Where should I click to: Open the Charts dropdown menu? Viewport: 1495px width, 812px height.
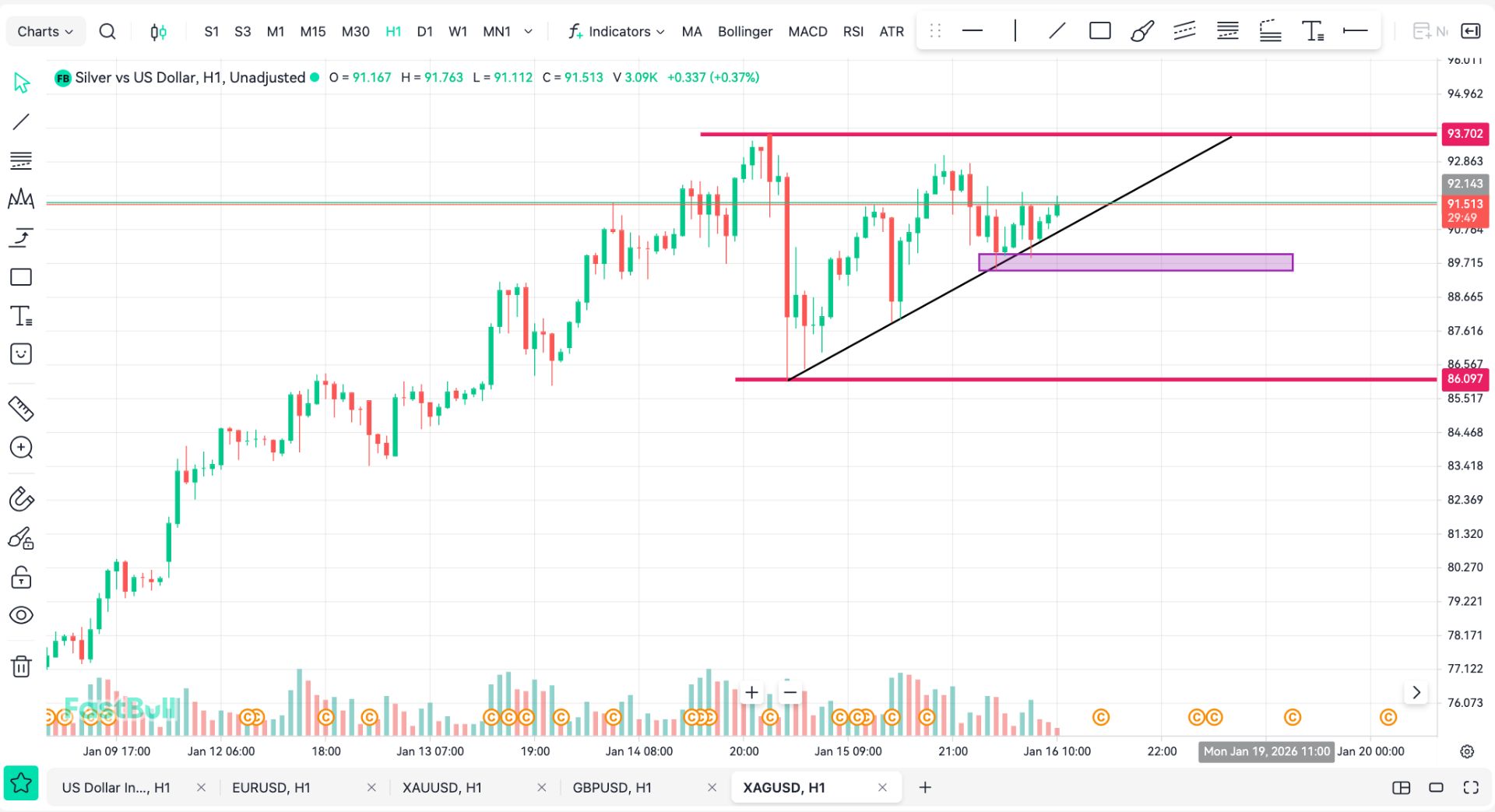(x=45, y=31)
